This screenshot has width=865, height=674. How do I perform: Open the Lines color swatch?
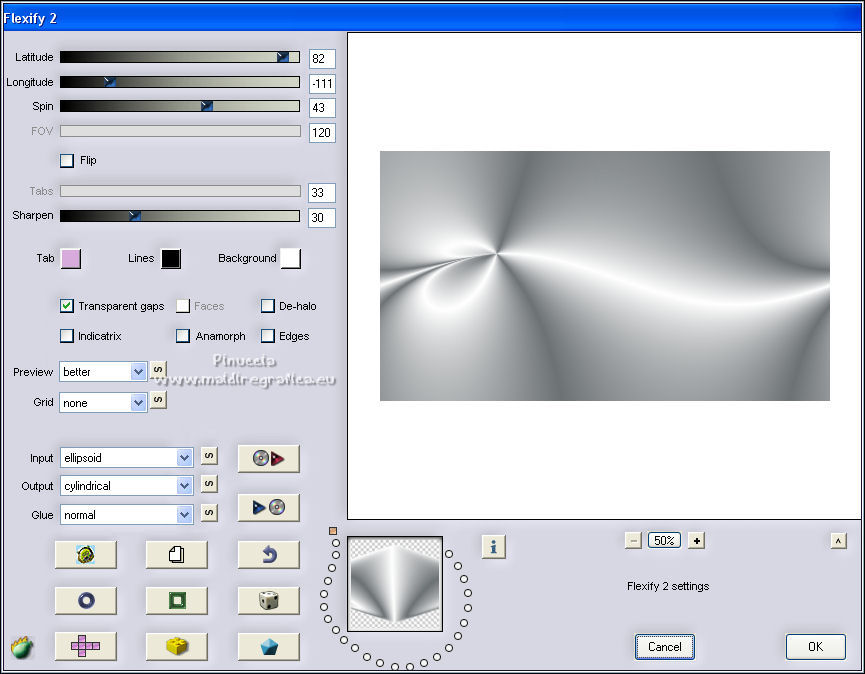point(171,259)
